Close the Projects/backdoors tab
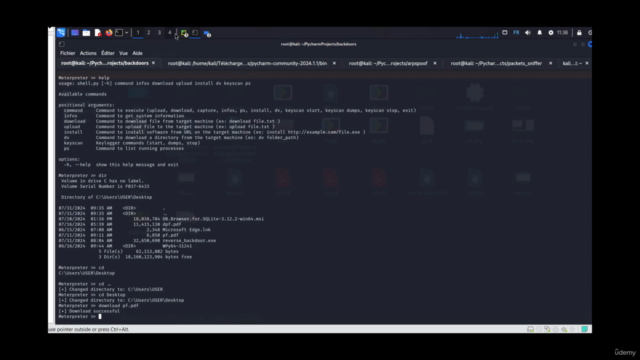Viewport: 640px width, 360px height. pos(153,63)
